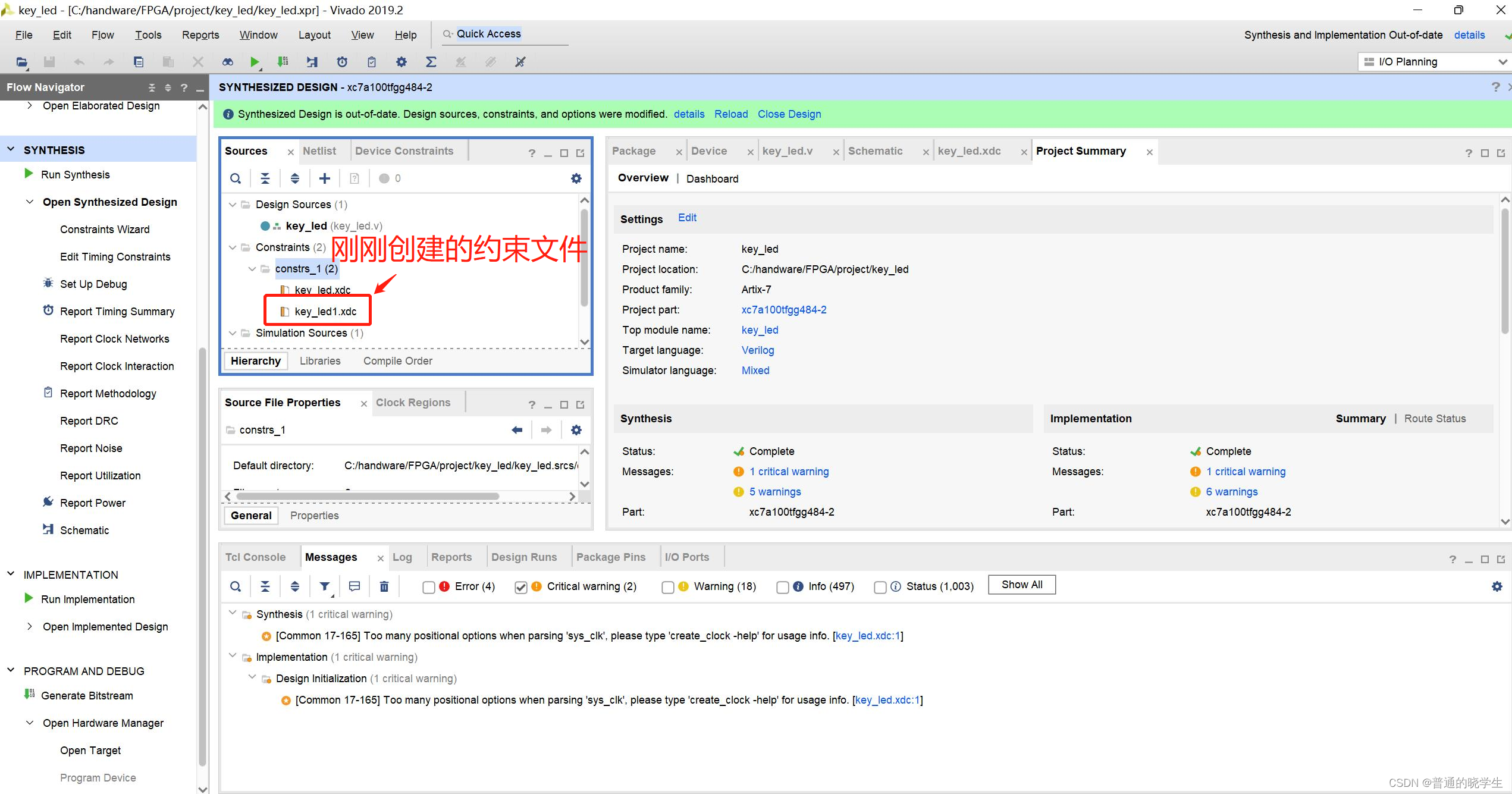Toggle the Error (4) checkbox
Image resolution: width=1512 pixels, height=794 pixels.
click(429, 587)
